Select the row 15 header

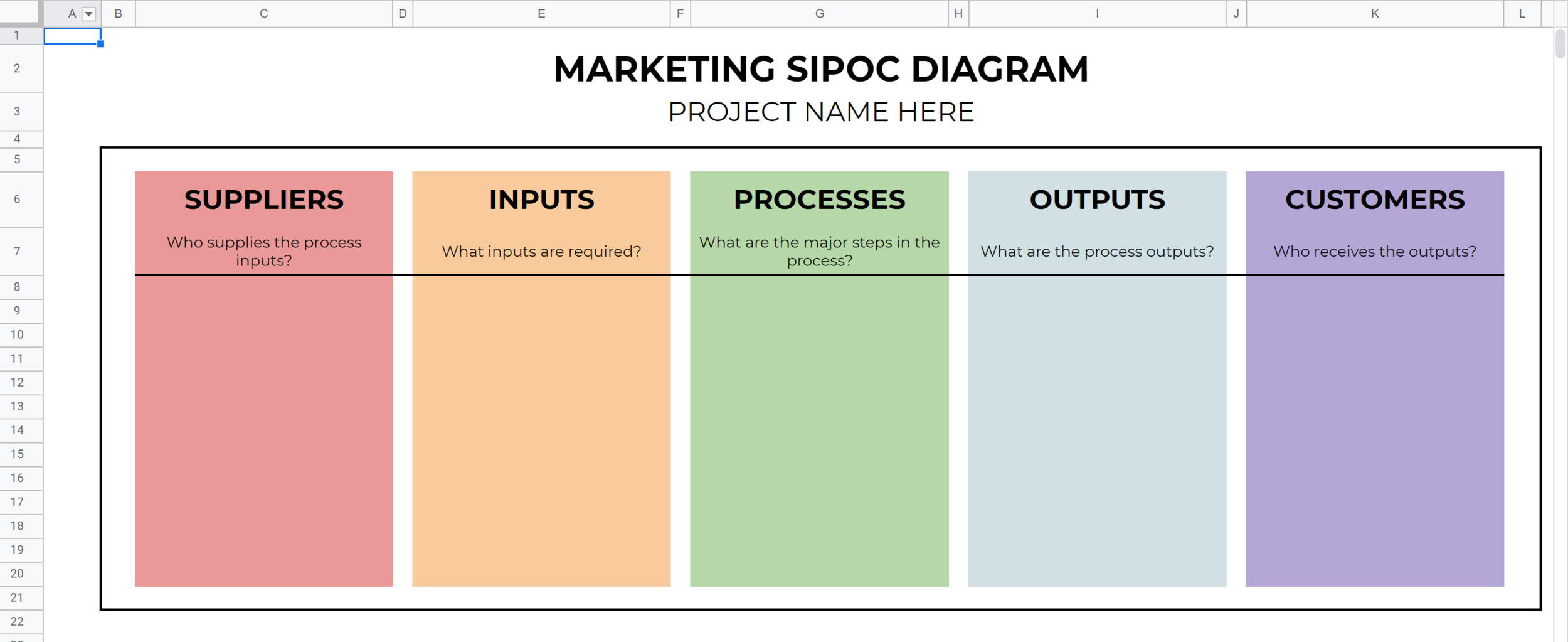17,454
